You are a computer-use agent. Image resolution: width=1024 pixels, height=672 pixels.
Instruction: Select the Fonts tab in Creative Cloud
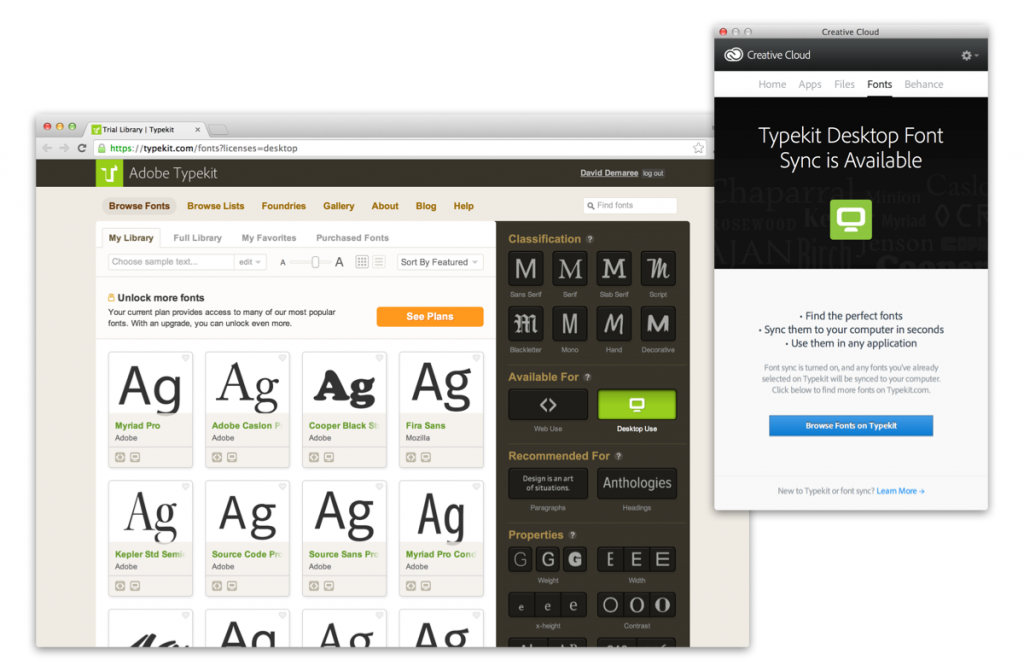coord(879,84)
